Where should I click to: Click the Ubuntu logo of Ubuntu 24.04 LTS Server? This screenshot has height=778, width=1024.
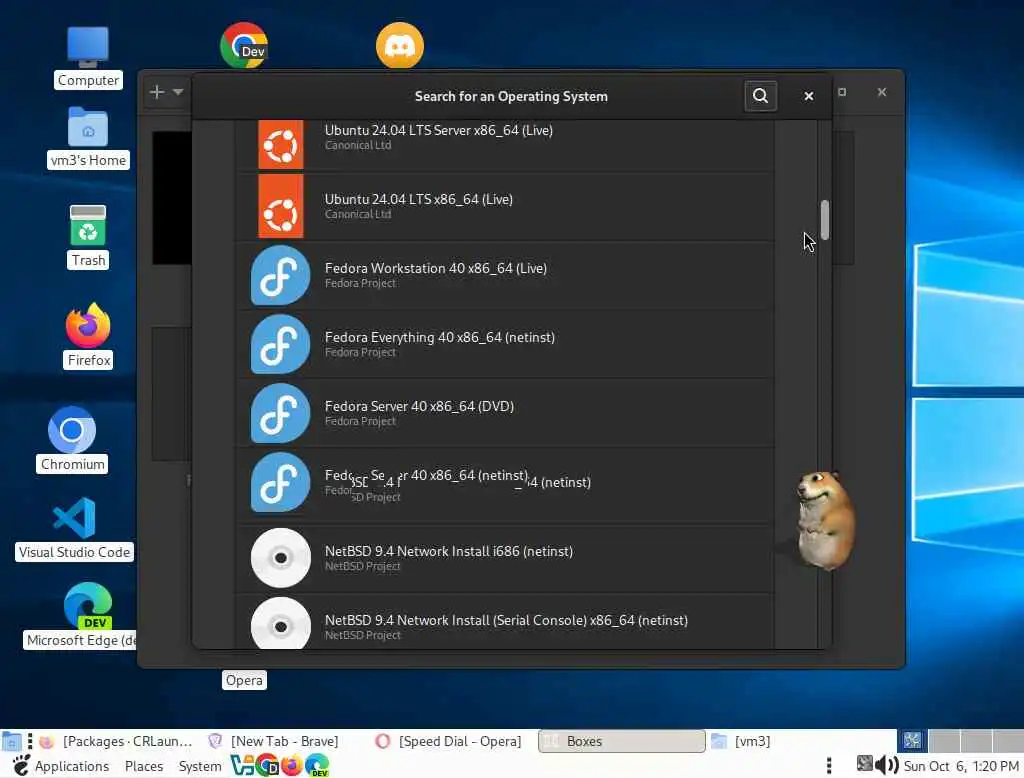[x=281, y=144]
